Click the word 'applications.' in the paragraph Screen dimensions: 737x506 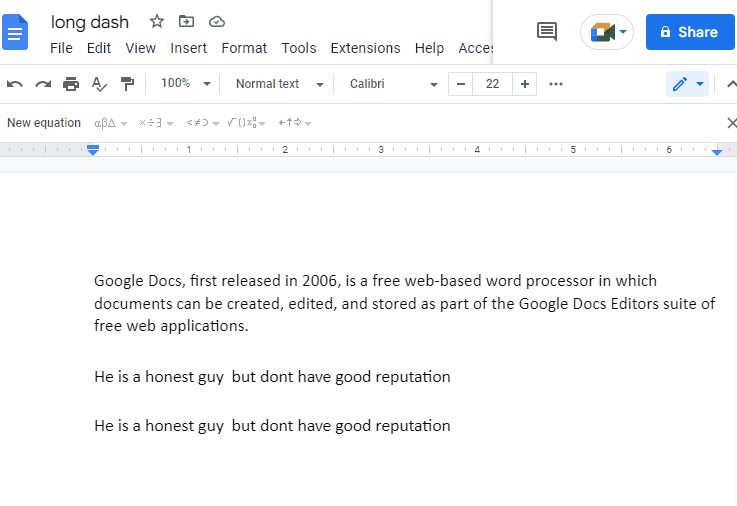204,326
